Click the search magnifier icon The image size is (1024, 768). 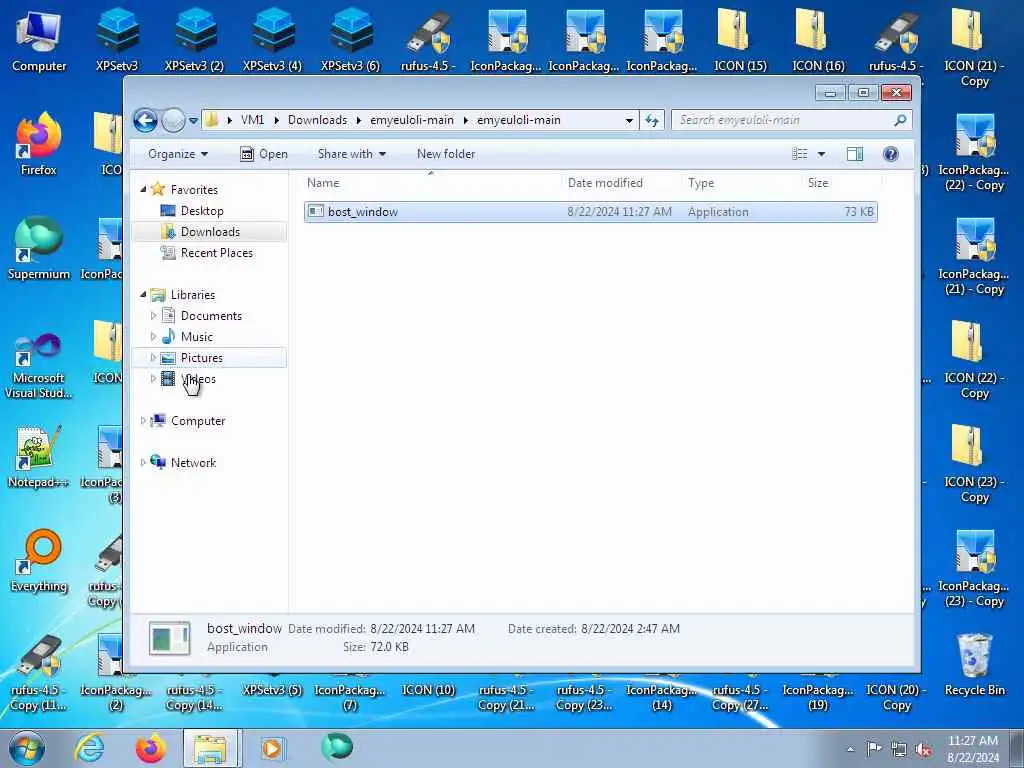click(901, 120)
